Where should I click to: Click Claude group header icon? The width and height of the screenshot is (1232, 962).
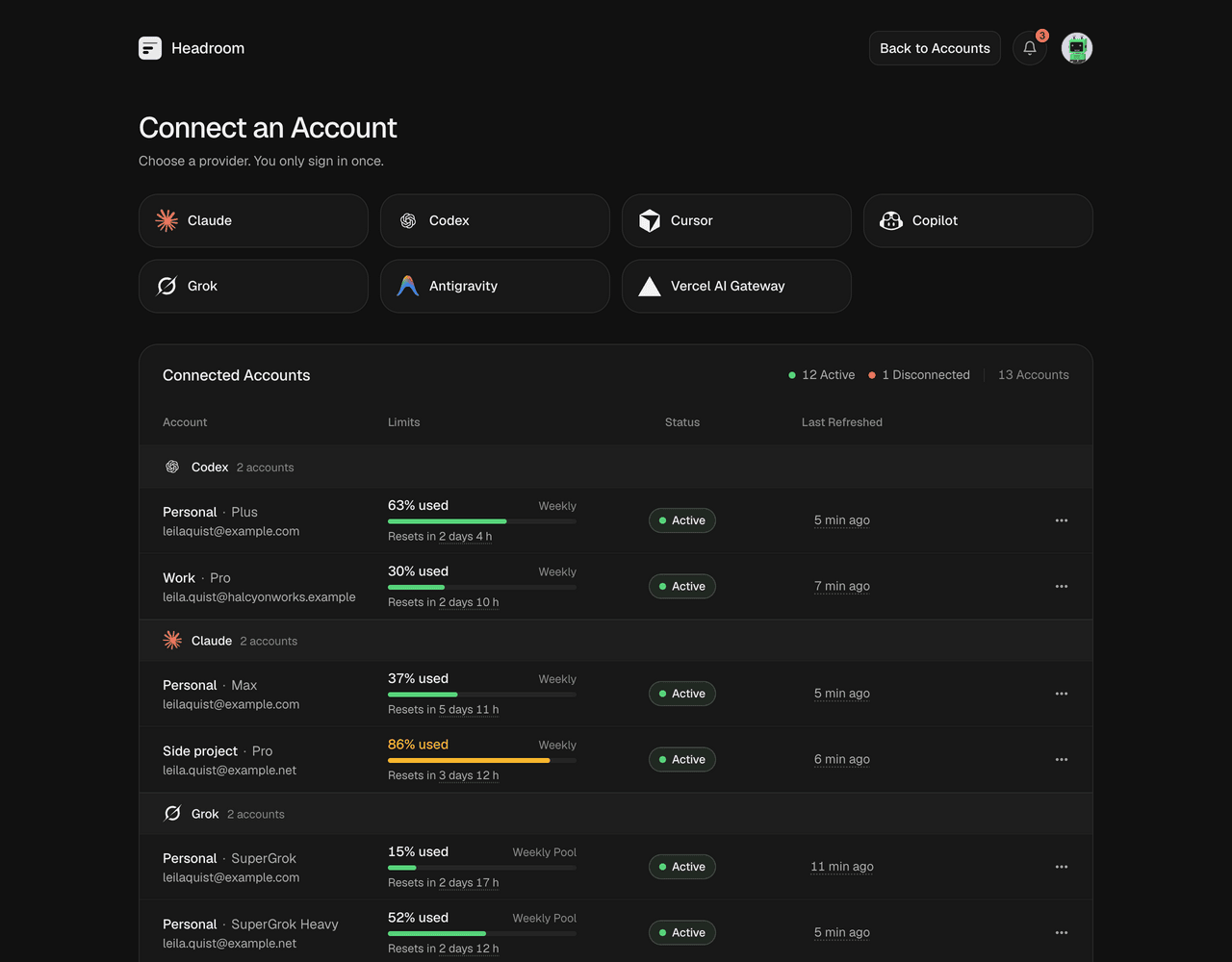[172, 641]
